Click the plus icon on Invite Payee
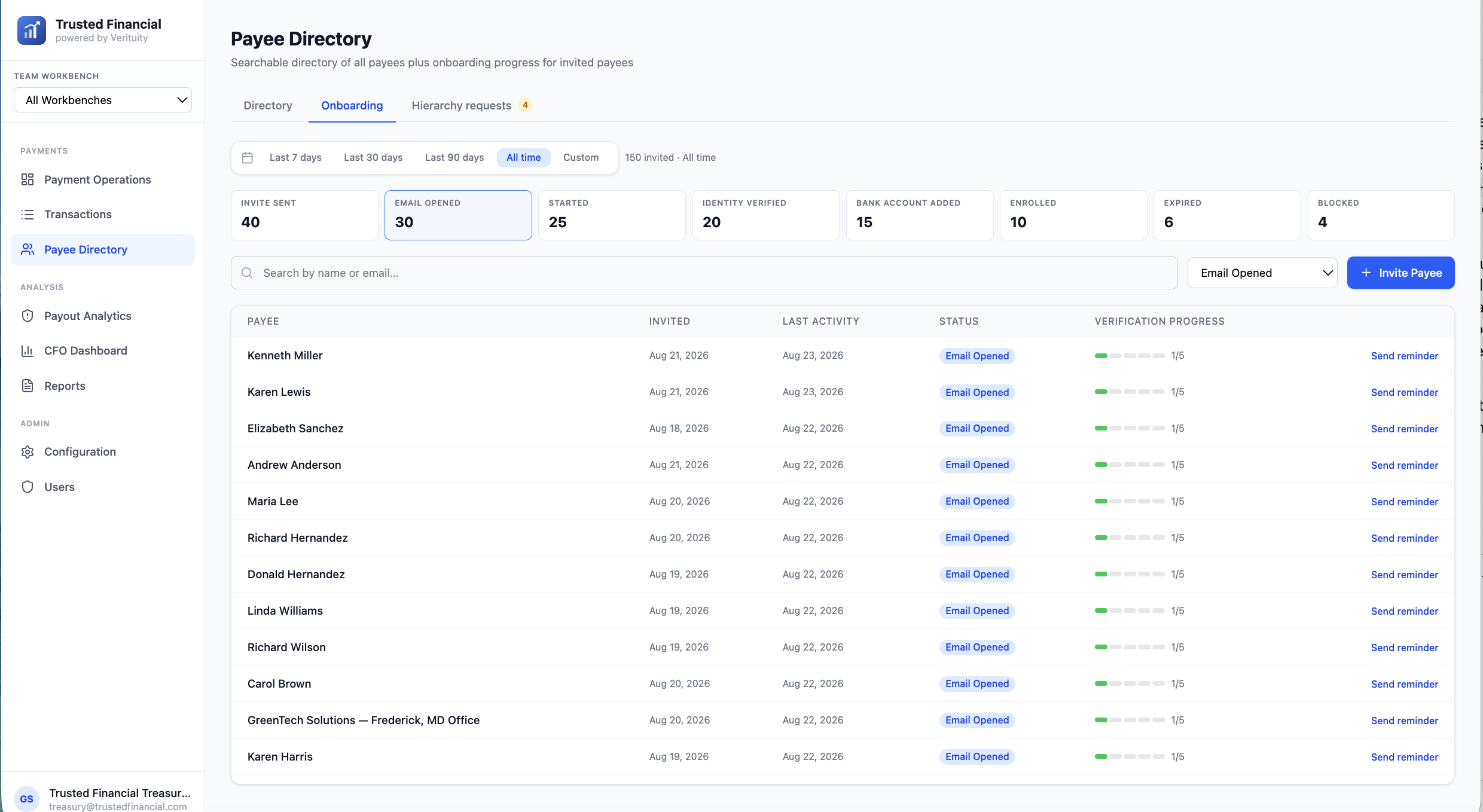 point(1366,273)
